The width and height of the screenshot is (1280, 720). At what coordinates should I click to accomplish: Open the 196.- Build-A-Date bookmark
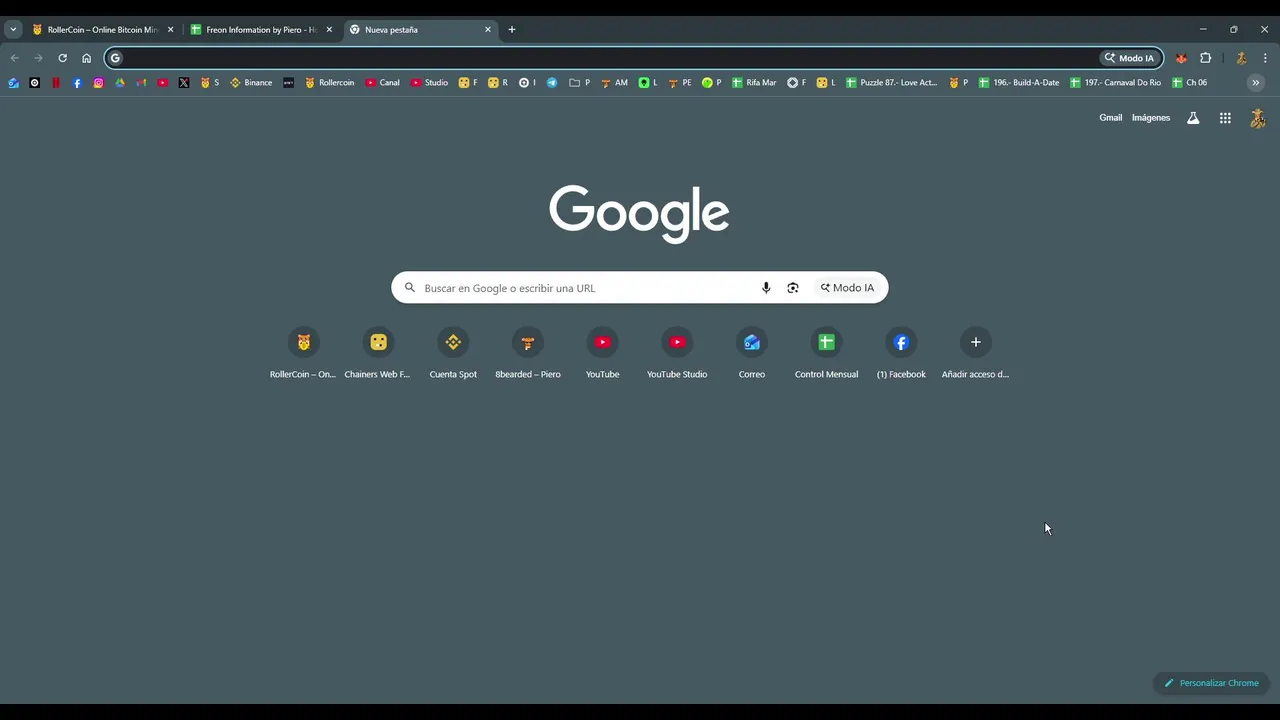click(x=1019, y=83)
